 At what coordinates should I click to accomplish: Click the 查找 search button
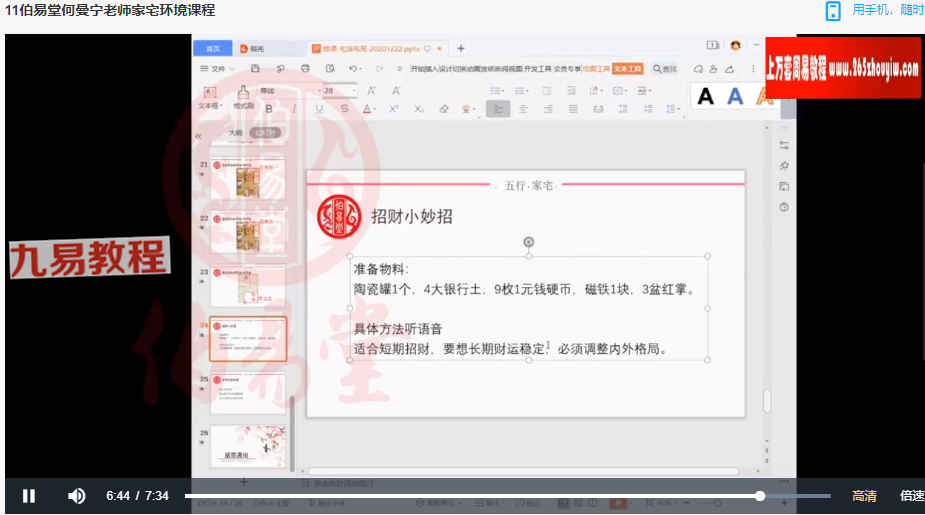pyautogui.click(x=665, y=69)
